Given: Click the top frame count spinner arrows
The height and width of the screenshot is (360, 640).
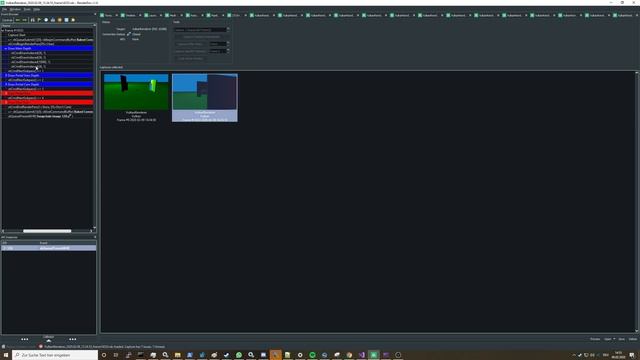Looking at the screenshot, I should 228,29.
